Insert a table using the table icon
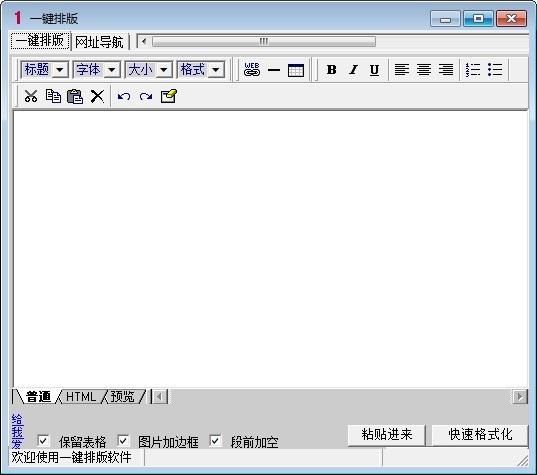The image size is (537, 475). (x=296, y=70)
